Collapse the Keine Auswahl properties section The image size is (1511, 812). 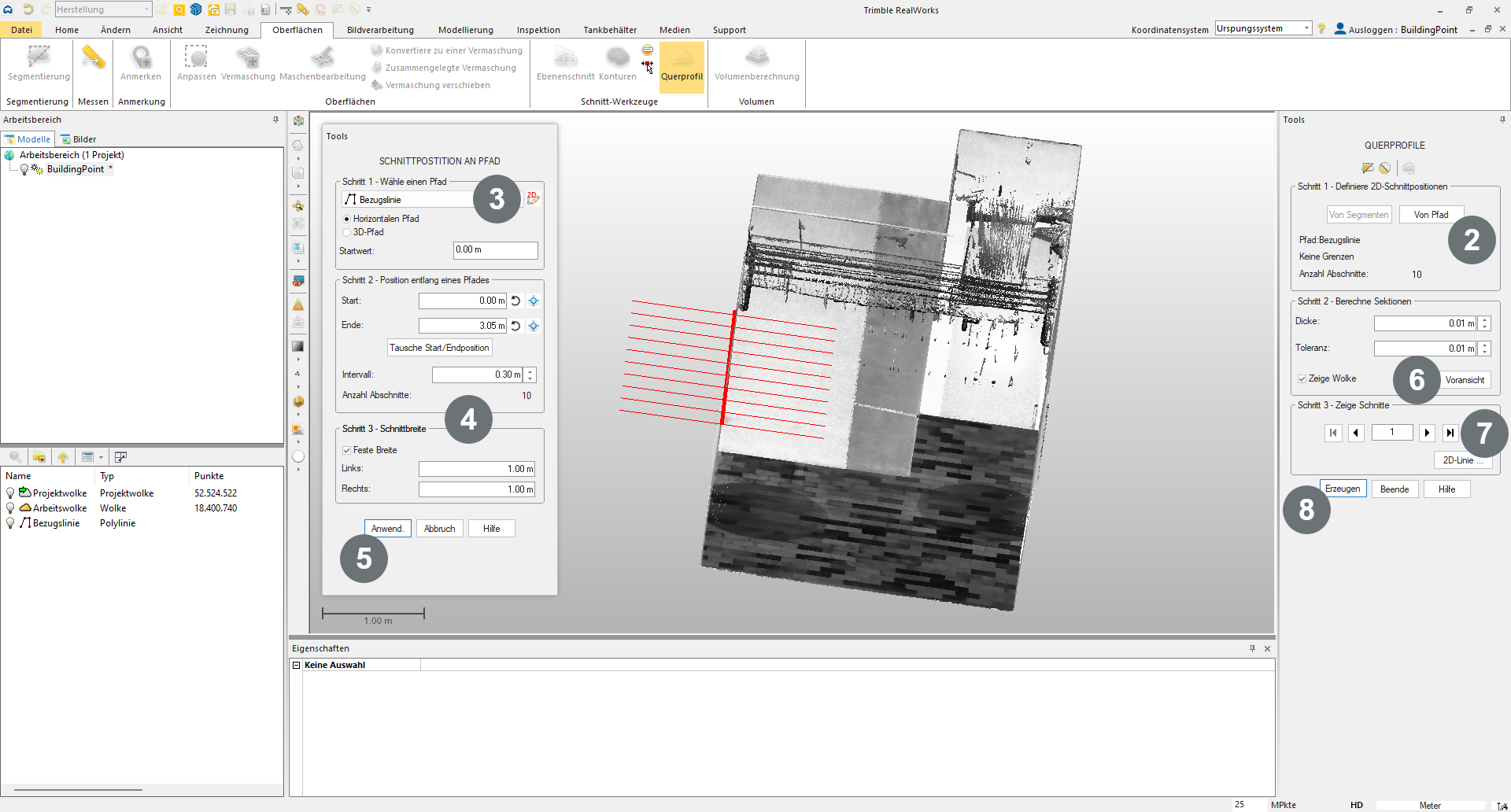pyautogui.click(x=297, y=665)
